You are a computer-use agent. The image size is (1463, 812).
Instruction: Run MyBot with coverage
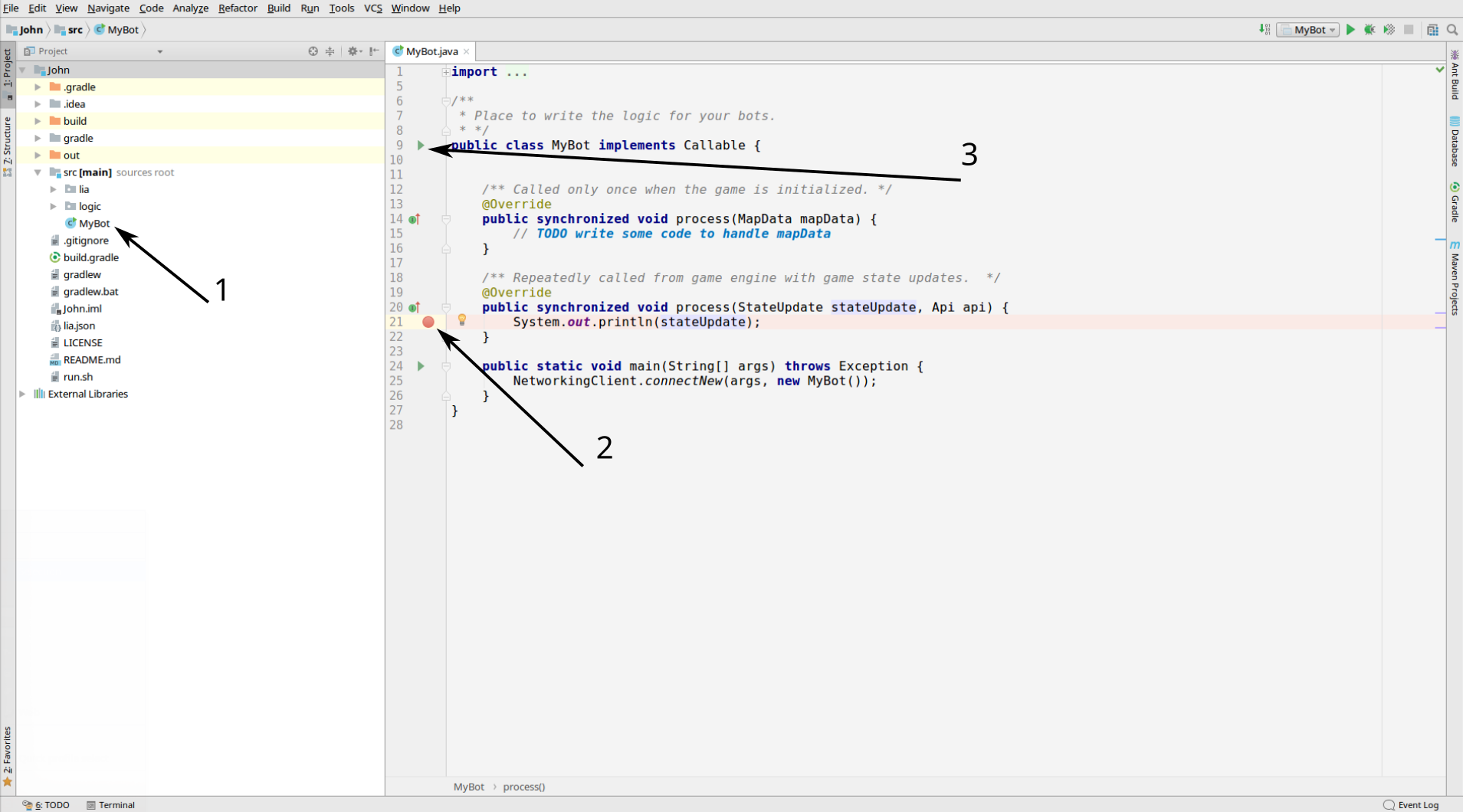coord(1390,29)
